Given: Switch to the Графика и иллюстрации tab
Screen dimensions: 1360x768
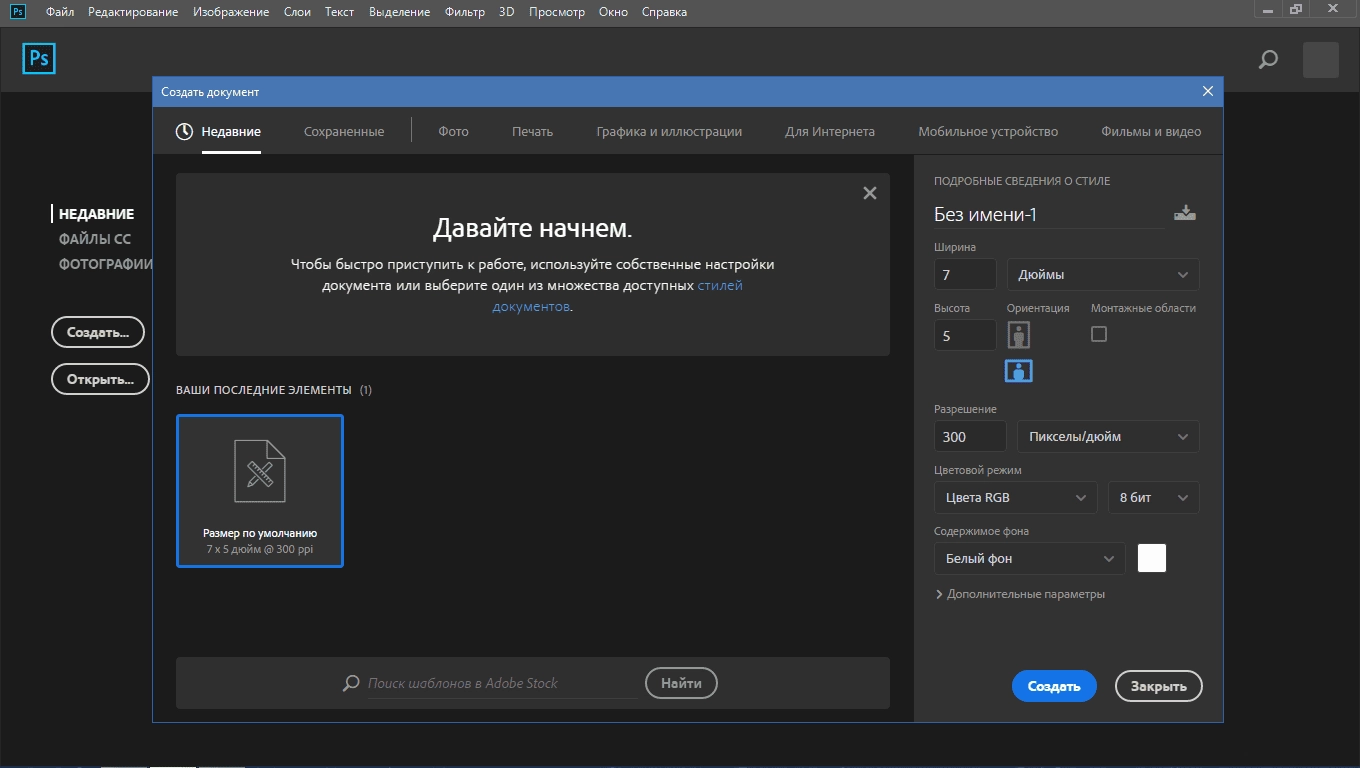Looking at the screenshot, I should (669, 131).
